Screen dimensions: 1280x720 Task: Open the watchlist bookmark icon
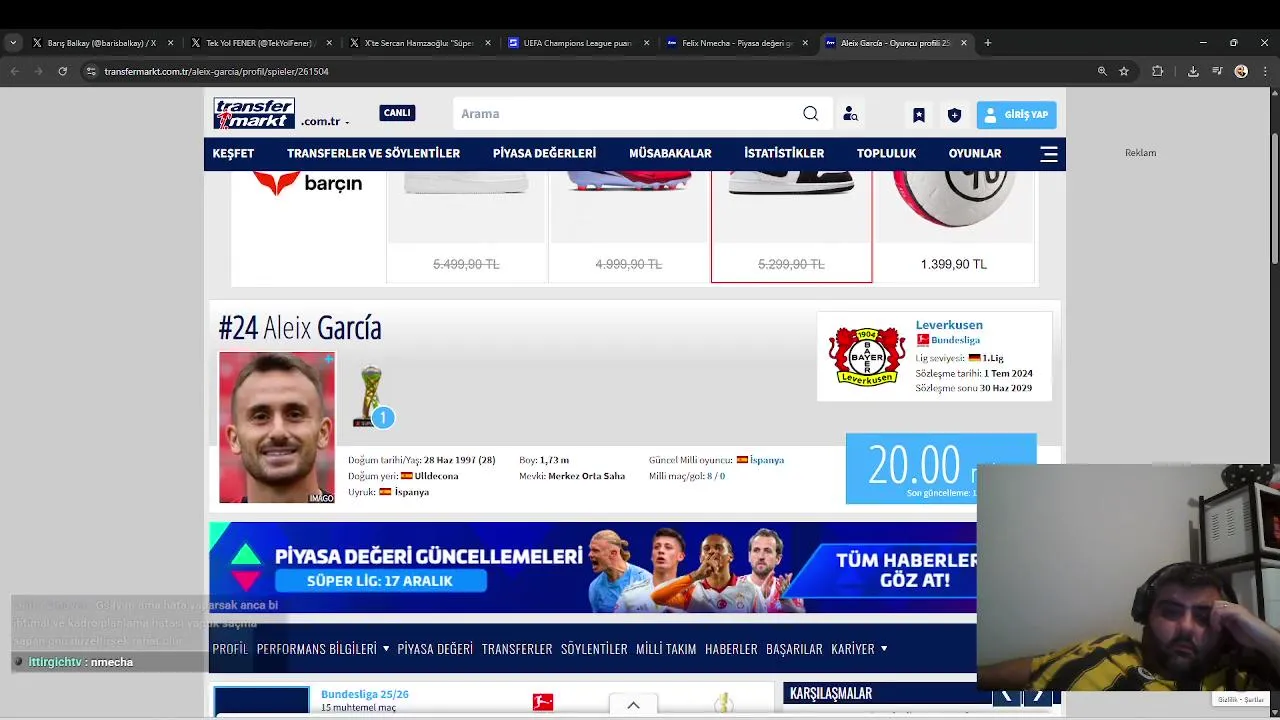[919, 115]
